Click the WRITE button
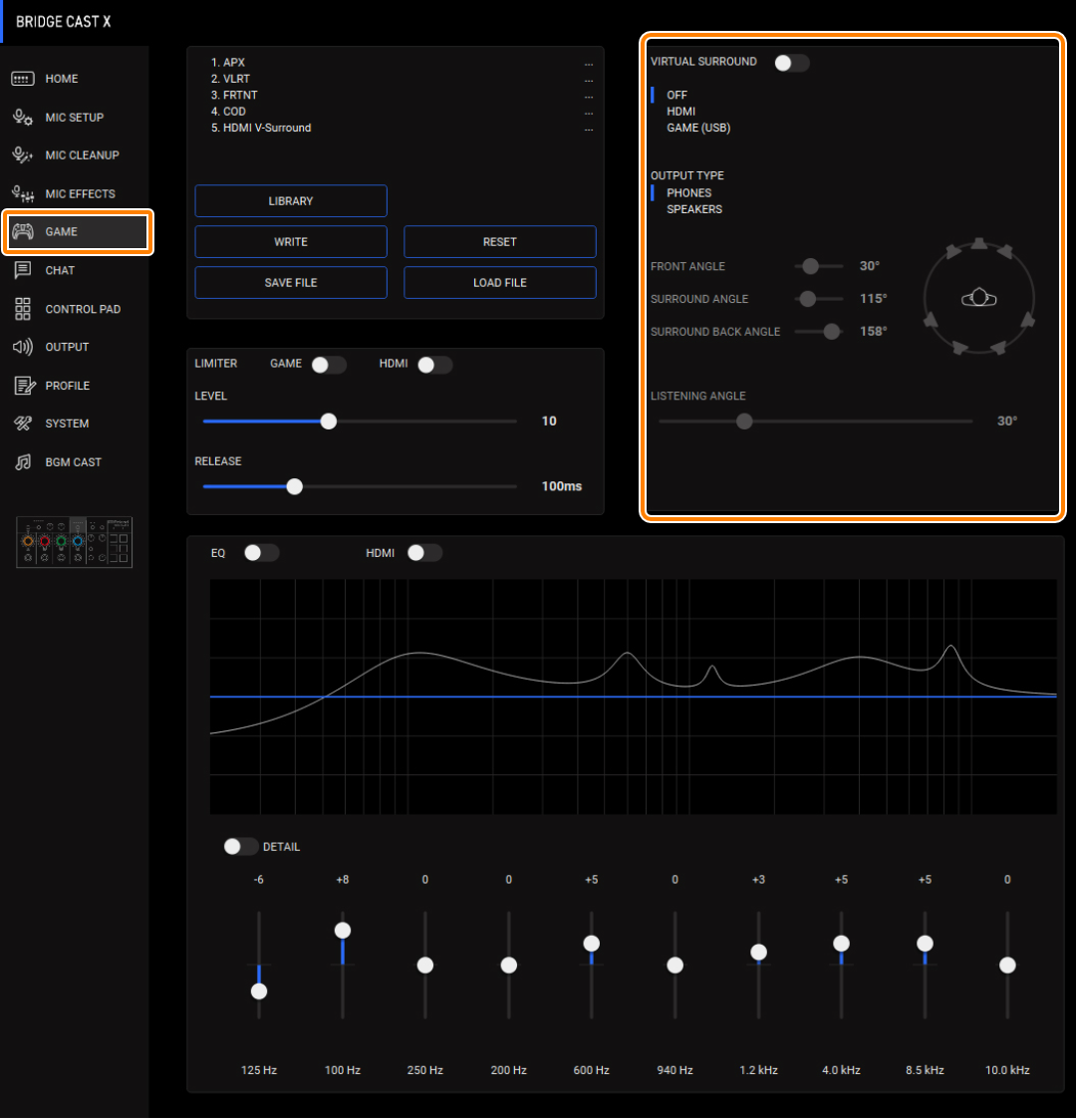The width and height of the screenshot is (1078, 1120). click(x=291, y=241)
